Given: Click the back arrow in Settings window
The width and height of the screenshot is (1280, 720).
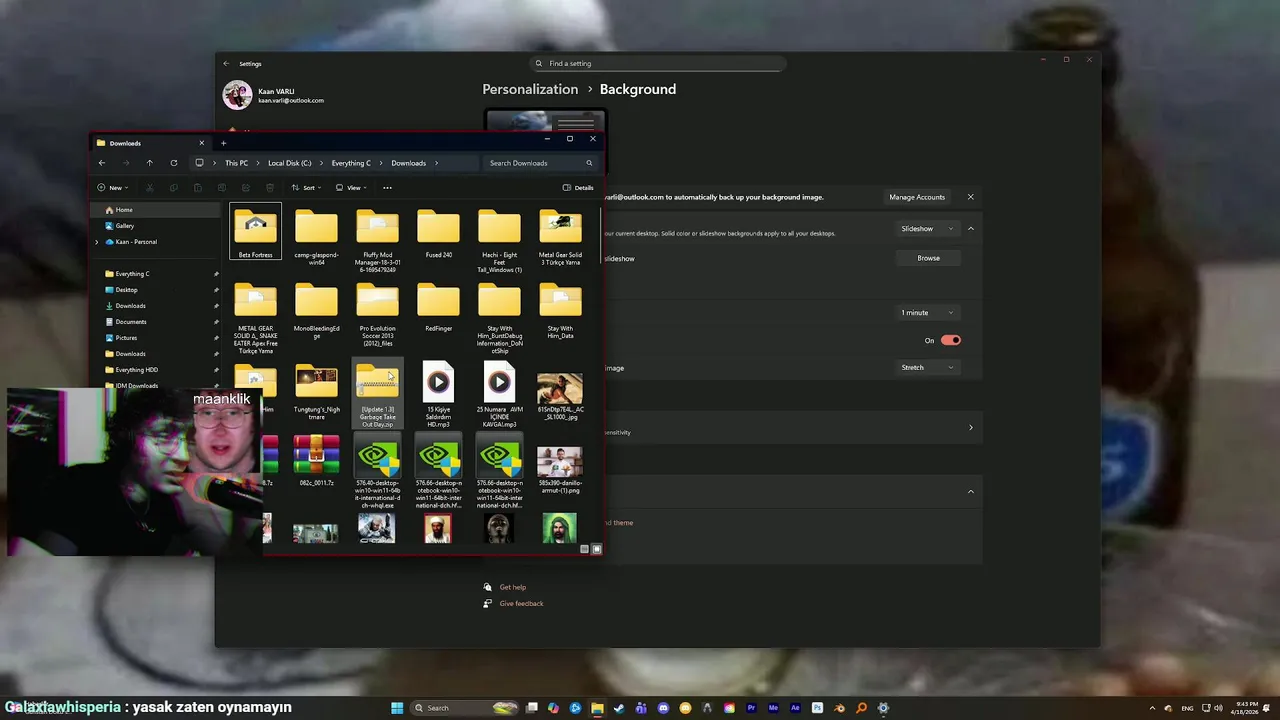Looking at the screenshot, I should pyautogui.click(x=226, y=63).
